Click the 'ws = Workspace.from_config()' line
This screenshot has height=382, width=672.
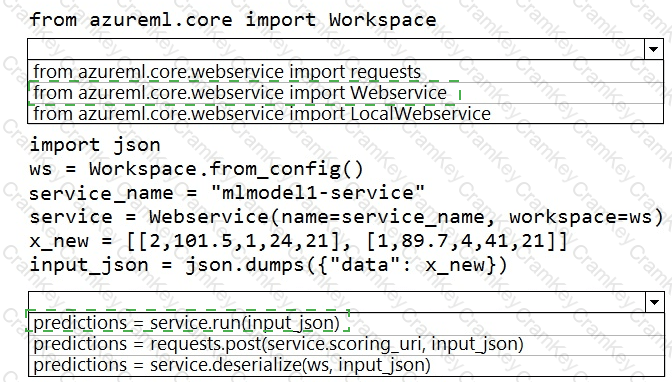point(196,169)
